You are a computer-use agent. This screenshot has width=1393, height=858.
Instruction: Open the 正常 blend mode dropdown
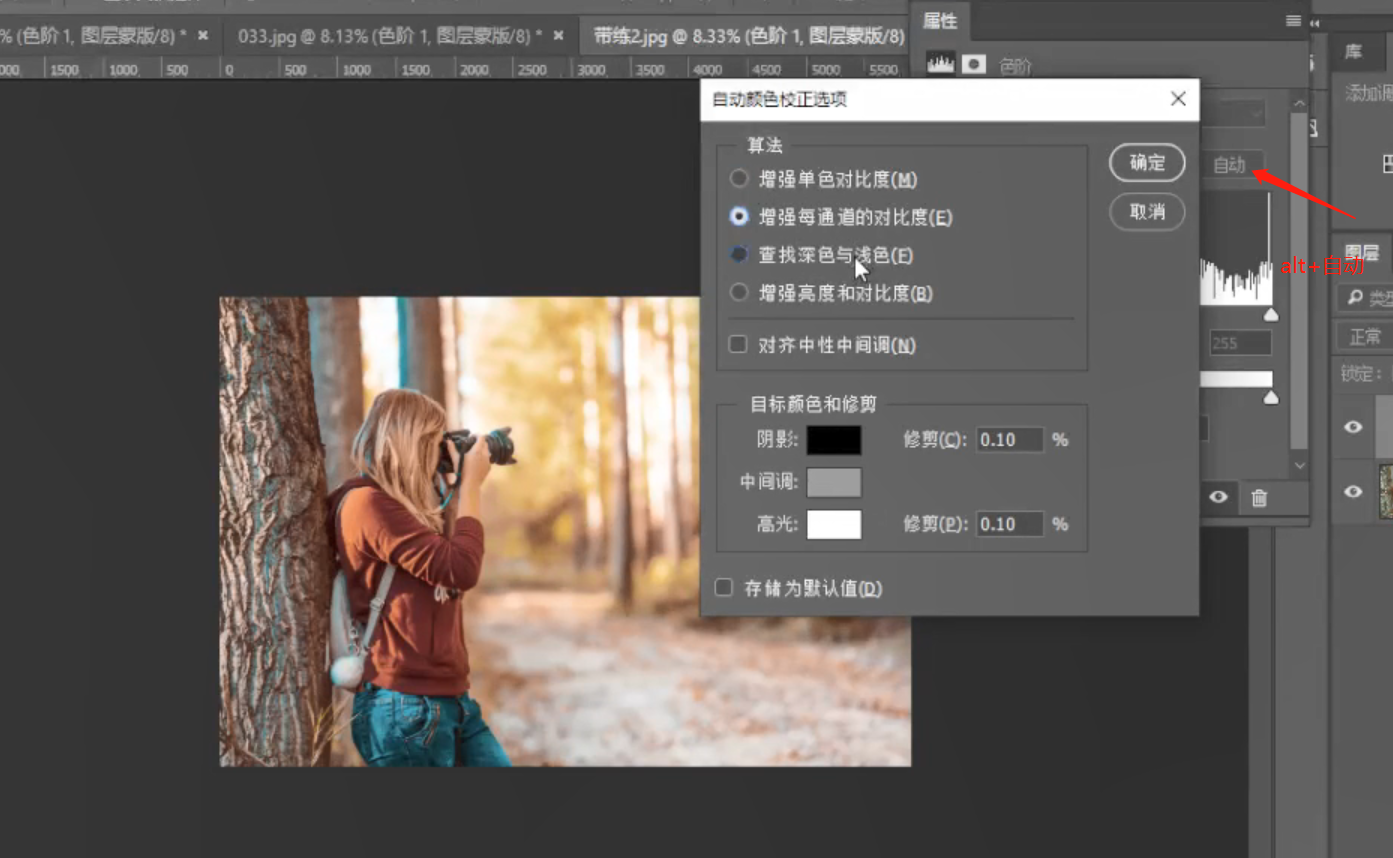click(1365, 337)
